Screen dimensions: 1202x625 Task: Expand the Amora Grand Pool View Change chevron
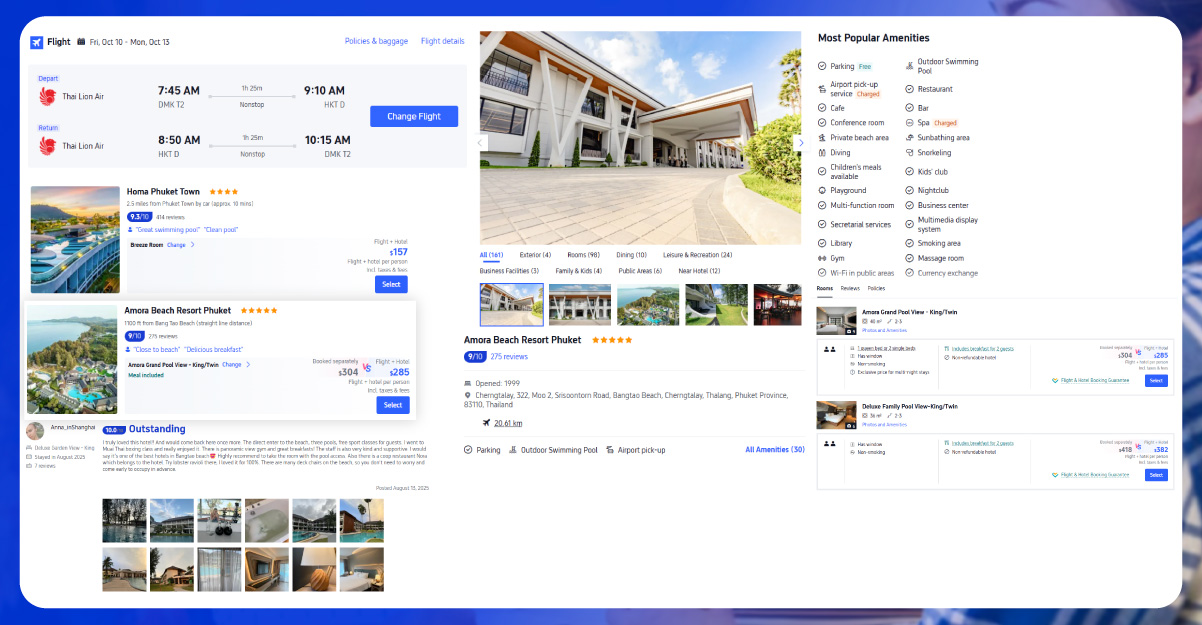coord(248,365)
